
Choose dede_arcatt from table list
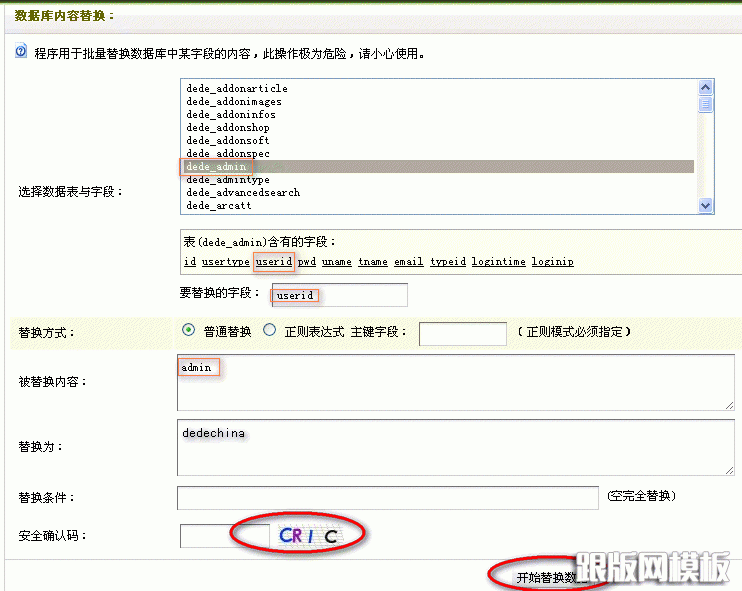(218, 206)
